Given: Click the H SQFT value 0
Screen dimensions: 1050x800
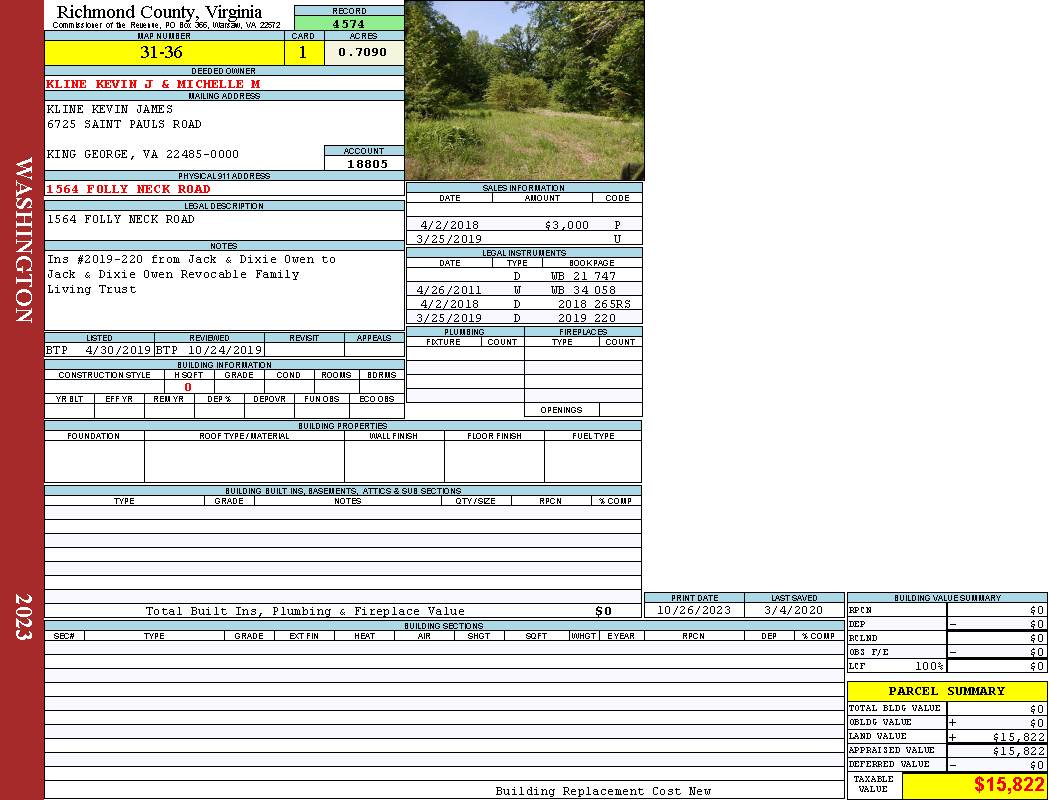Looking at the screenshot, I should (x=188, y=387).
